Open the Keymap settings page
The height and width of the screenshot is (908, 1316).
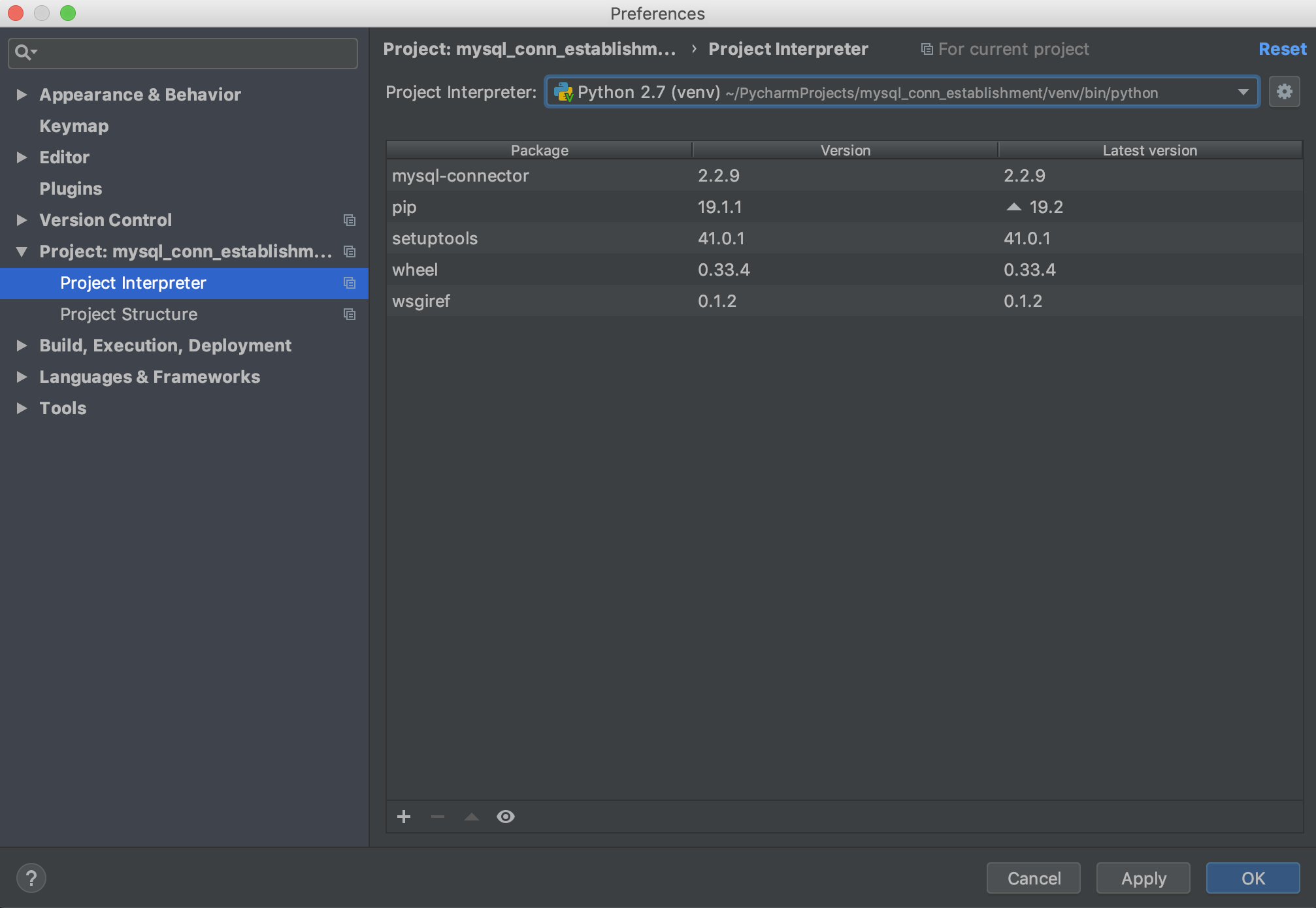click(x=74, y=126)
